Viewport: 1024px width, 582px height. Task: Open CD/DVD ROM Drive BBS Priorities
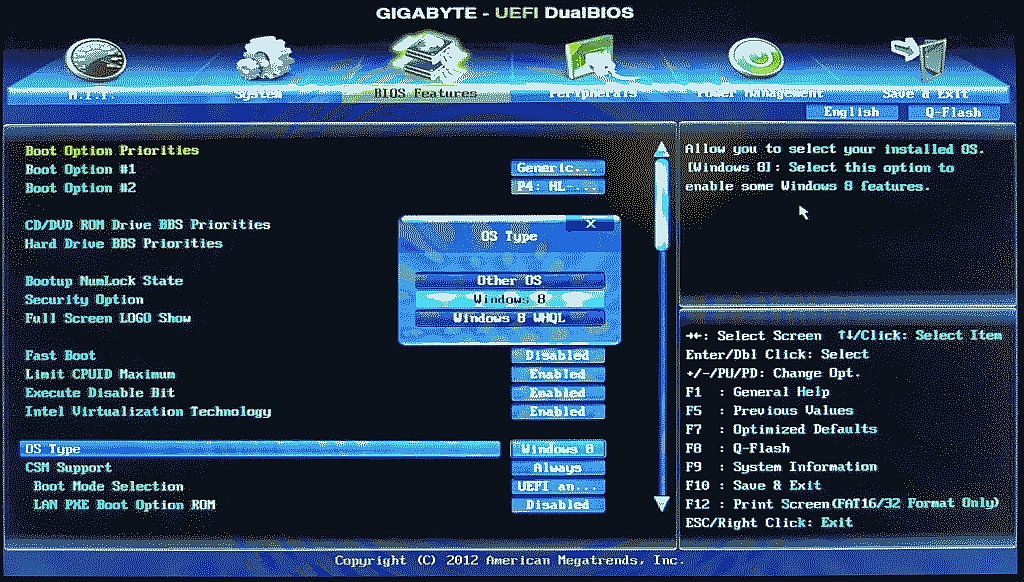coord(148,225)
